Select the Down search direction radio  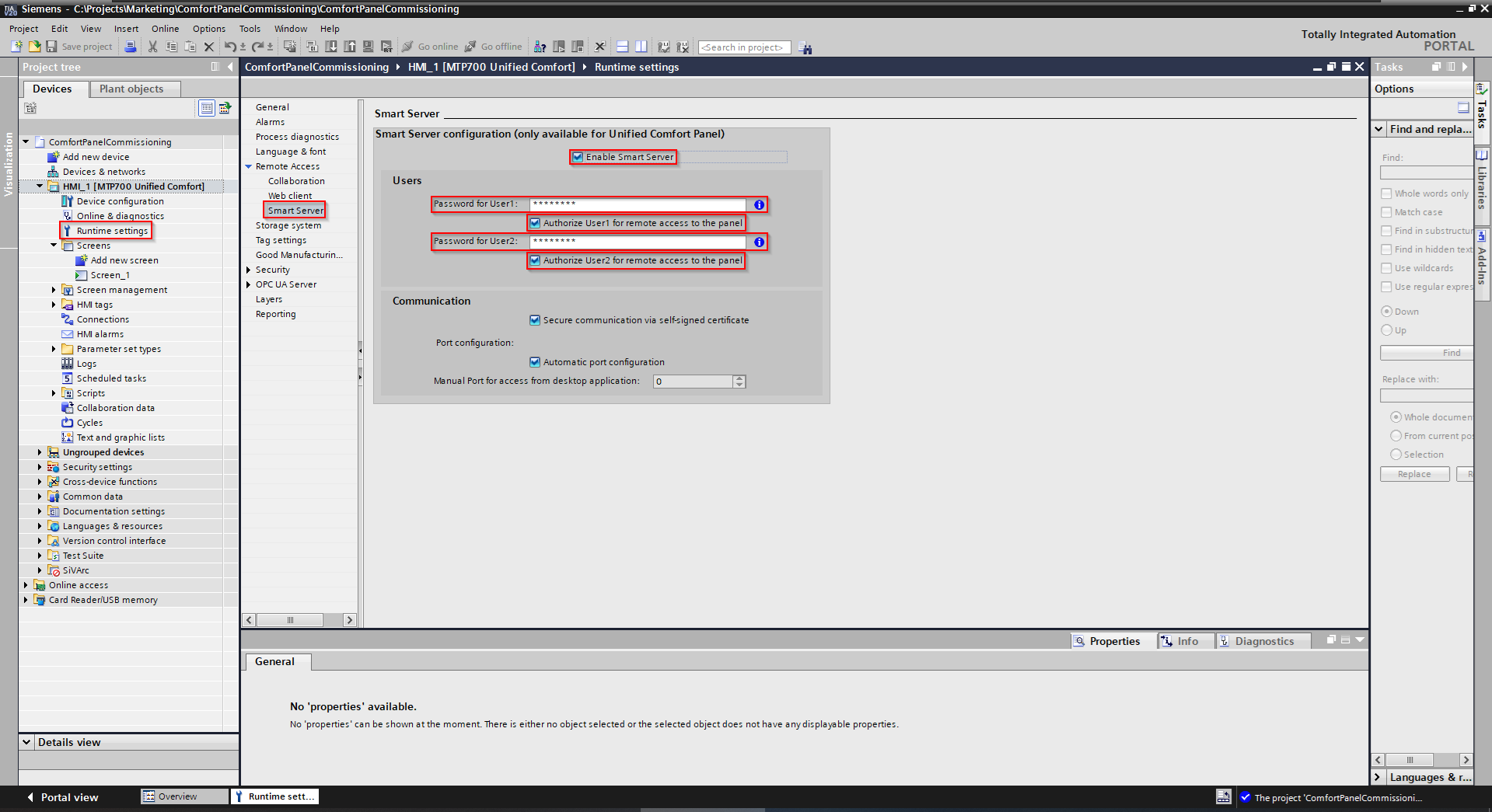(x=1386, y=312)
